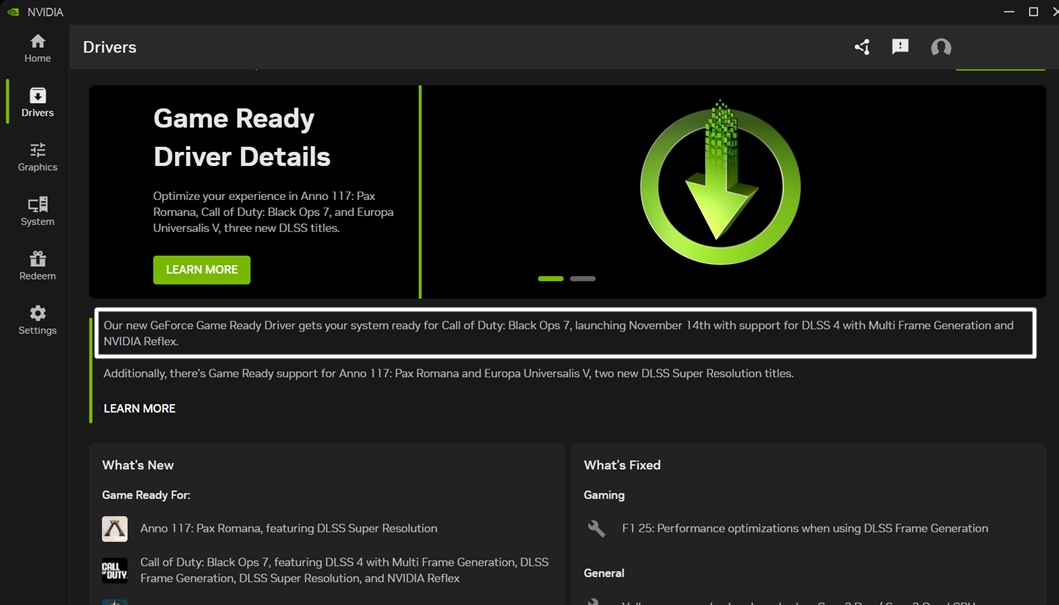The height and width of the screenshot is (605, 1059).
Task: Click the Call of Duty game icon
Action: (115, 571)
